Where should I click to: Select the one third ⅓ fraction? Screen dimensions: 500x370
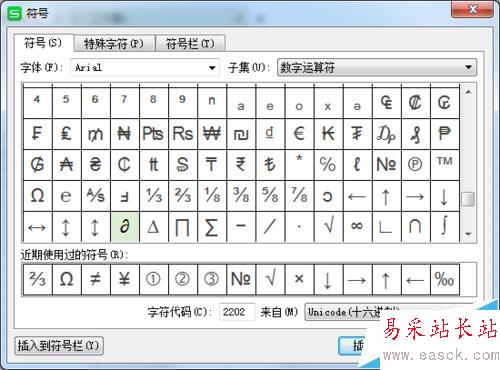[x=154, y=196]
